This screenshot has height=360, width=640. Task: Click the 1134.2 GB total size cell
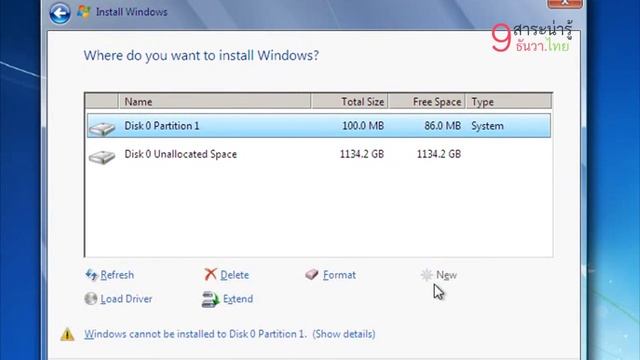[x=362, y=154]
